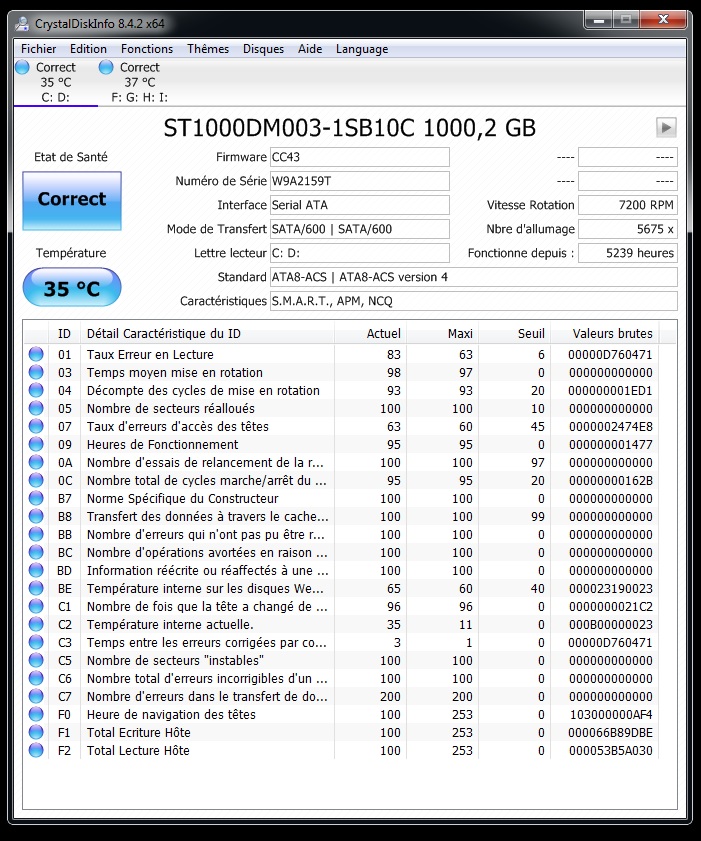The width and height of the screenshot is (701, 841).
Task: Click the ST1000DM003-1SB10C model title
Action: click(350, 128)
